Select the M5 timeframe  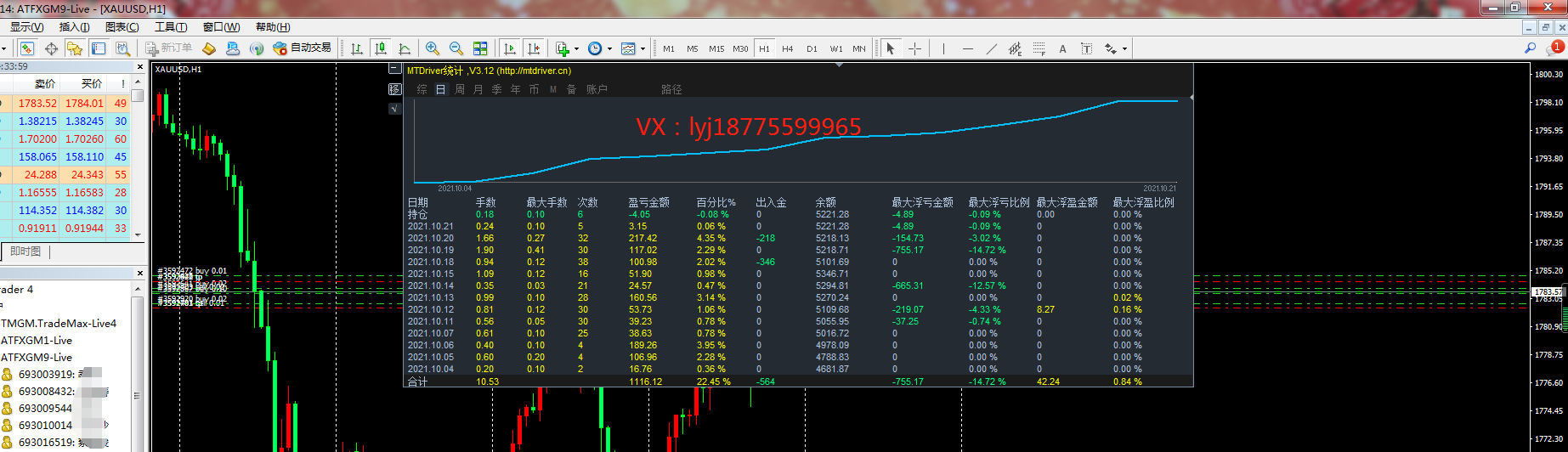(693, 48)
